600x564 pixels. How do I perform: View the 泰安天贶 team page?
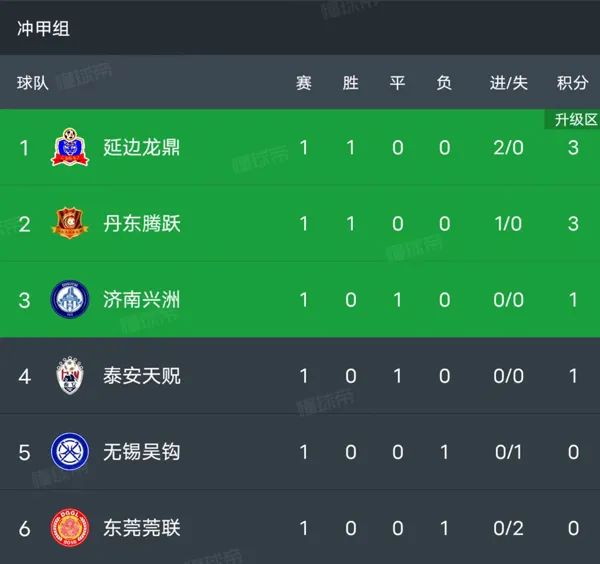[142, 376]
